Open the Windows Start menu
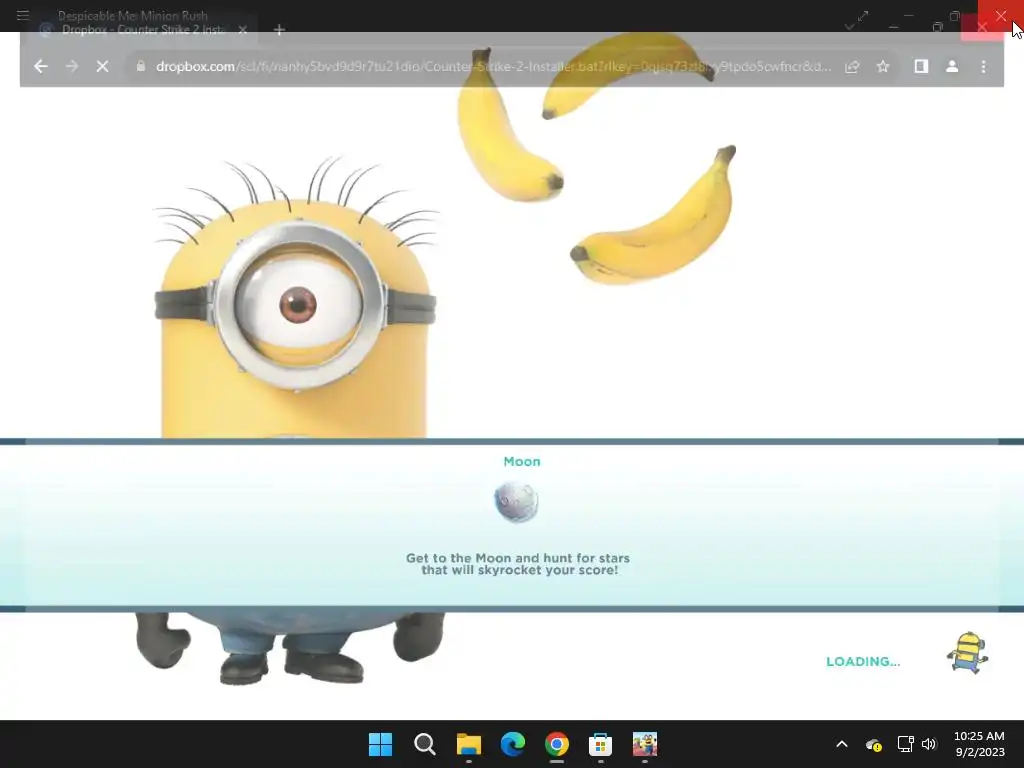 pos(380,744)
